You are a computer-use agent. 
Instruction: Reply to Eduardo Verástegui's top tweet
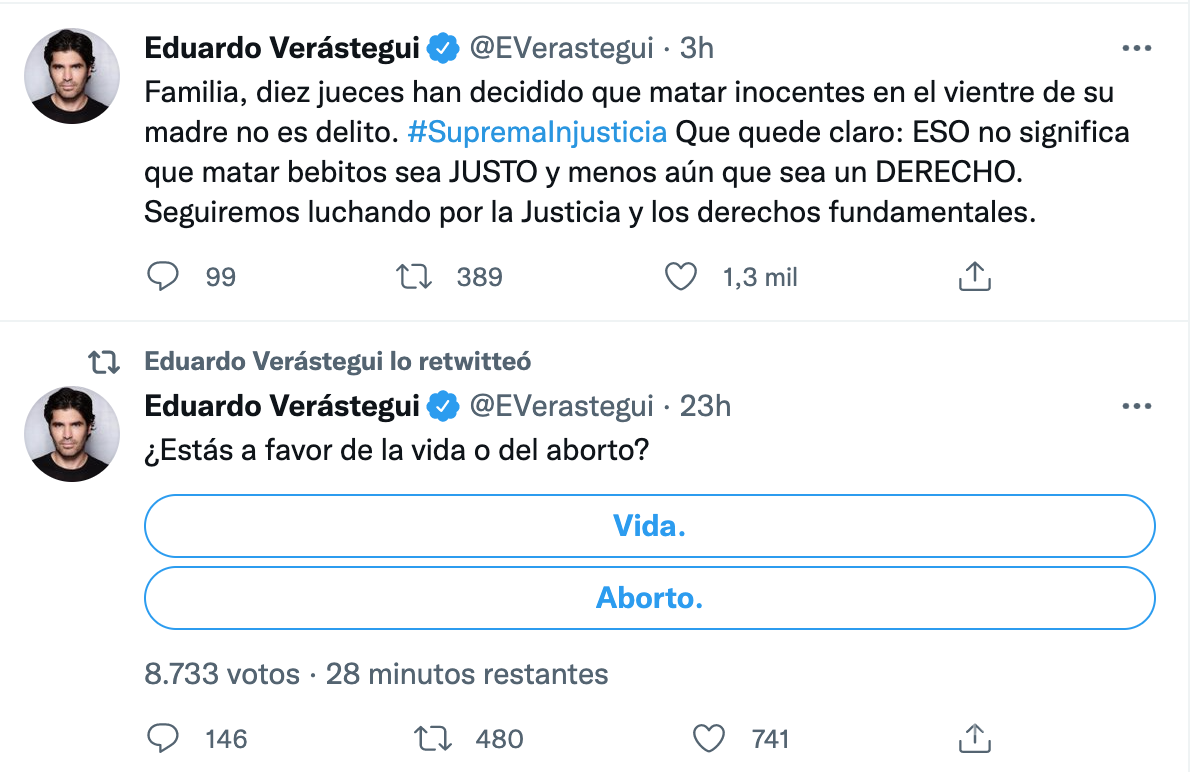click(163, 277)
